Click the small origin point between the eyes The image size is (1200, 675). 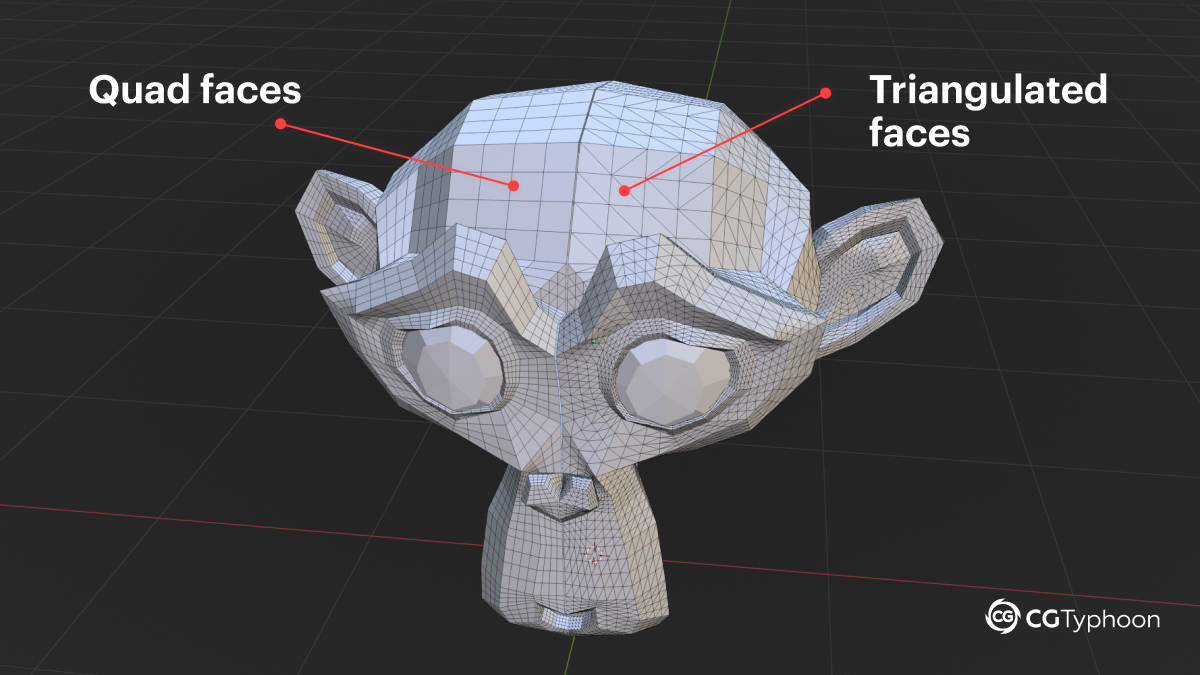click(x=594, y=341)
